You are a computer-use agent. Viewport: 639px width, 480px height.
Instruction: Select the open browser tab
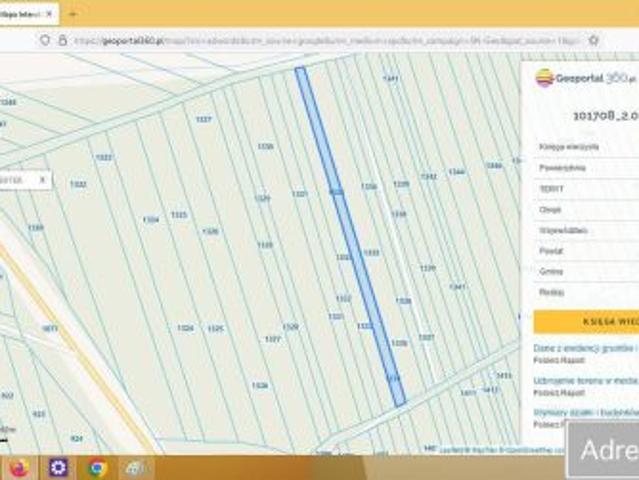coord(29,14)
